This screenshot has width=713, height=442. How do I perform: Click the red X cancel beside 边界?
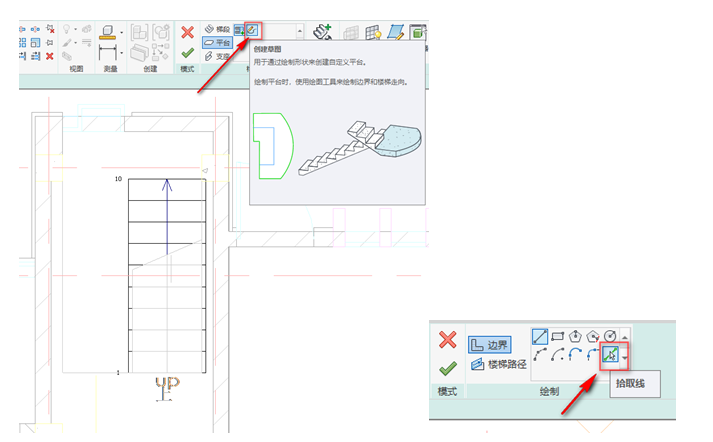448,341
